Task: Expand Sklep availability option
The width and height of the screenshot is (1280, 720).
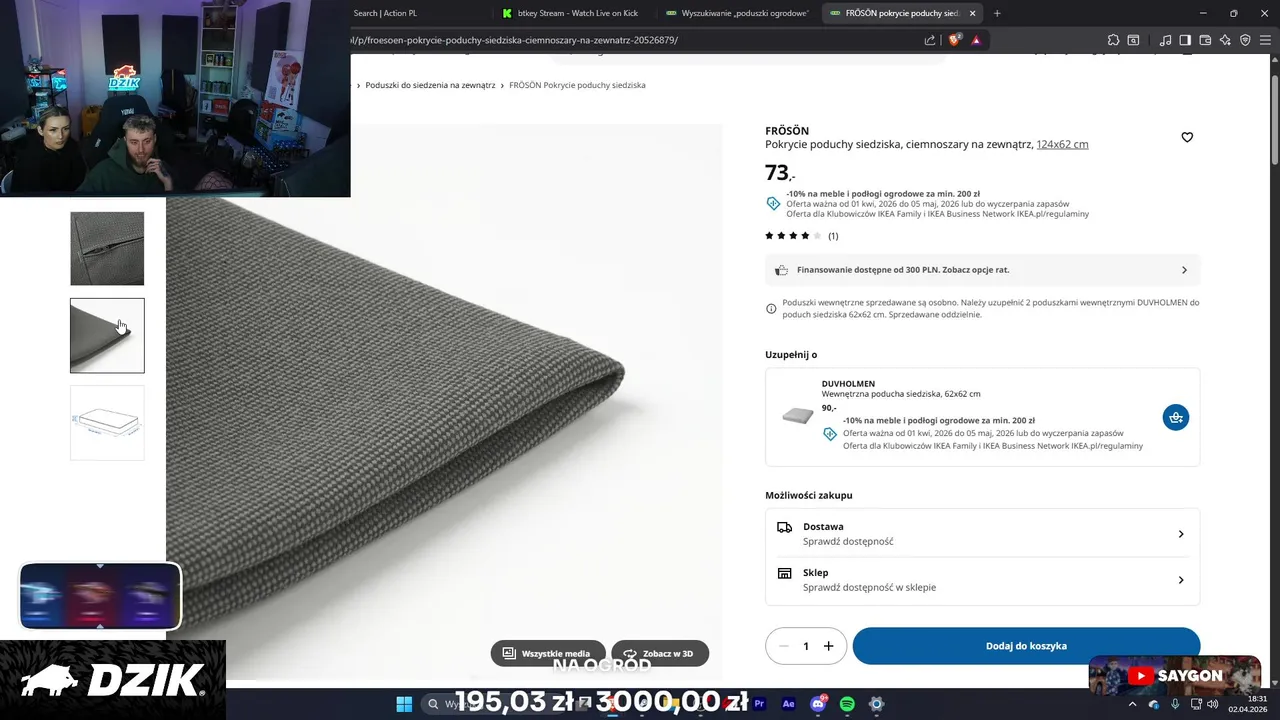Action: tap(982, 580)
